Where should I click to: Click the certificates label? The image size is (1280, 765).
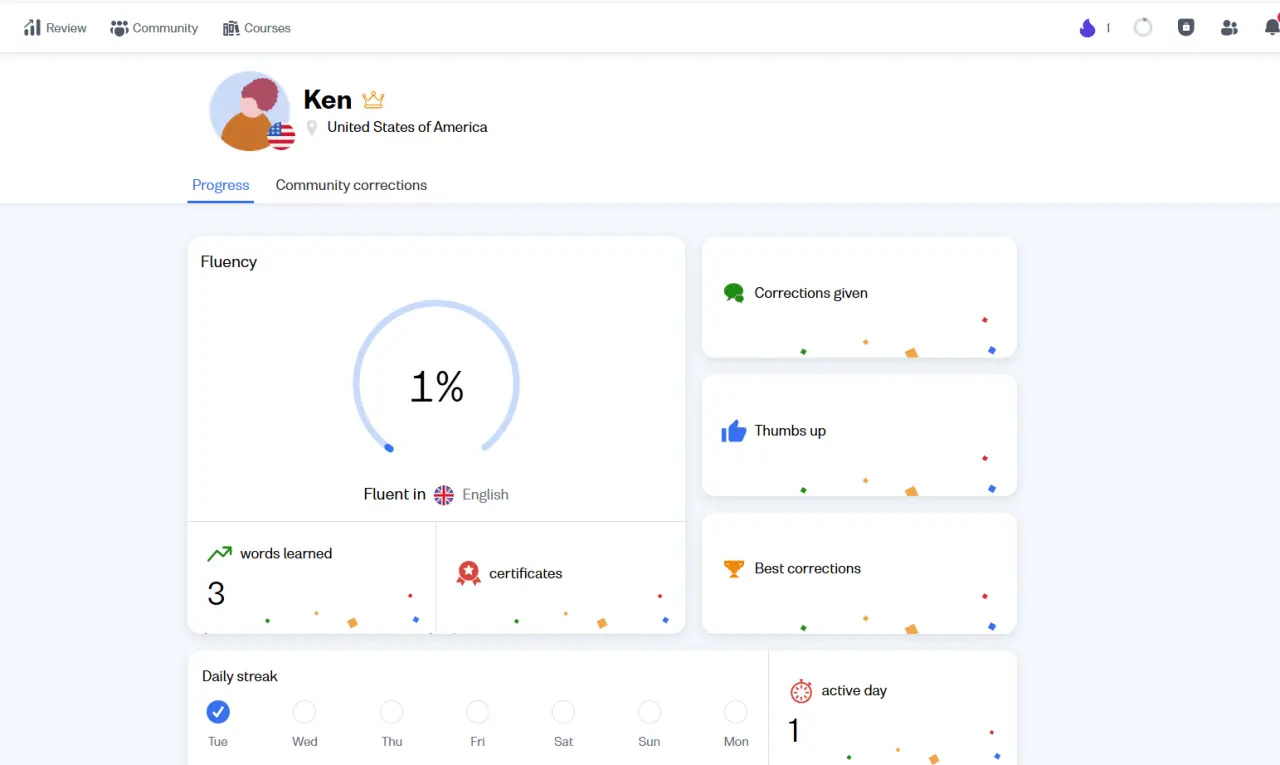tap(525, 574)
